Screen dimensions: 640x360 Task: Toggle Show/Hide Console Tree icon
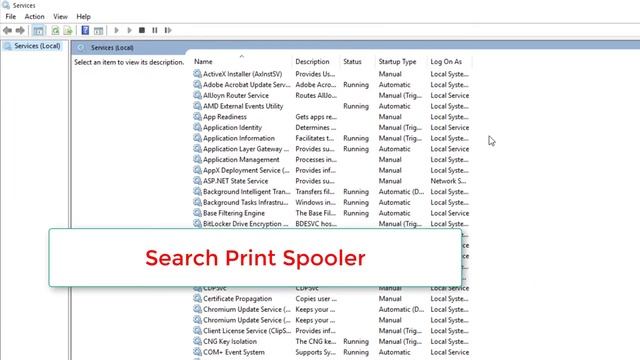[x=38, y=30]
